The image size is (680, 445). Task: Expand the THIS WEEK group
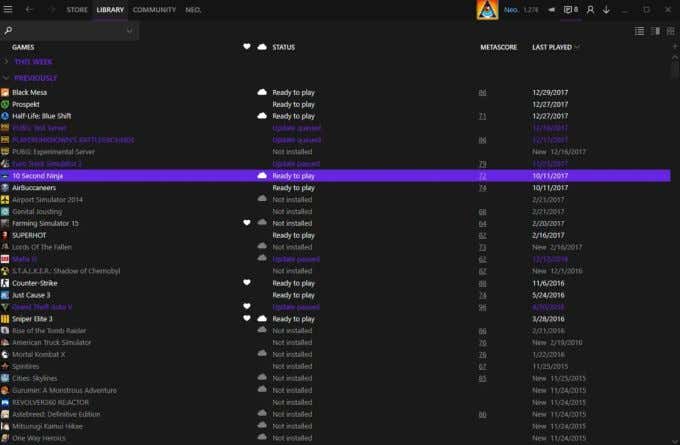pos(33,62)
